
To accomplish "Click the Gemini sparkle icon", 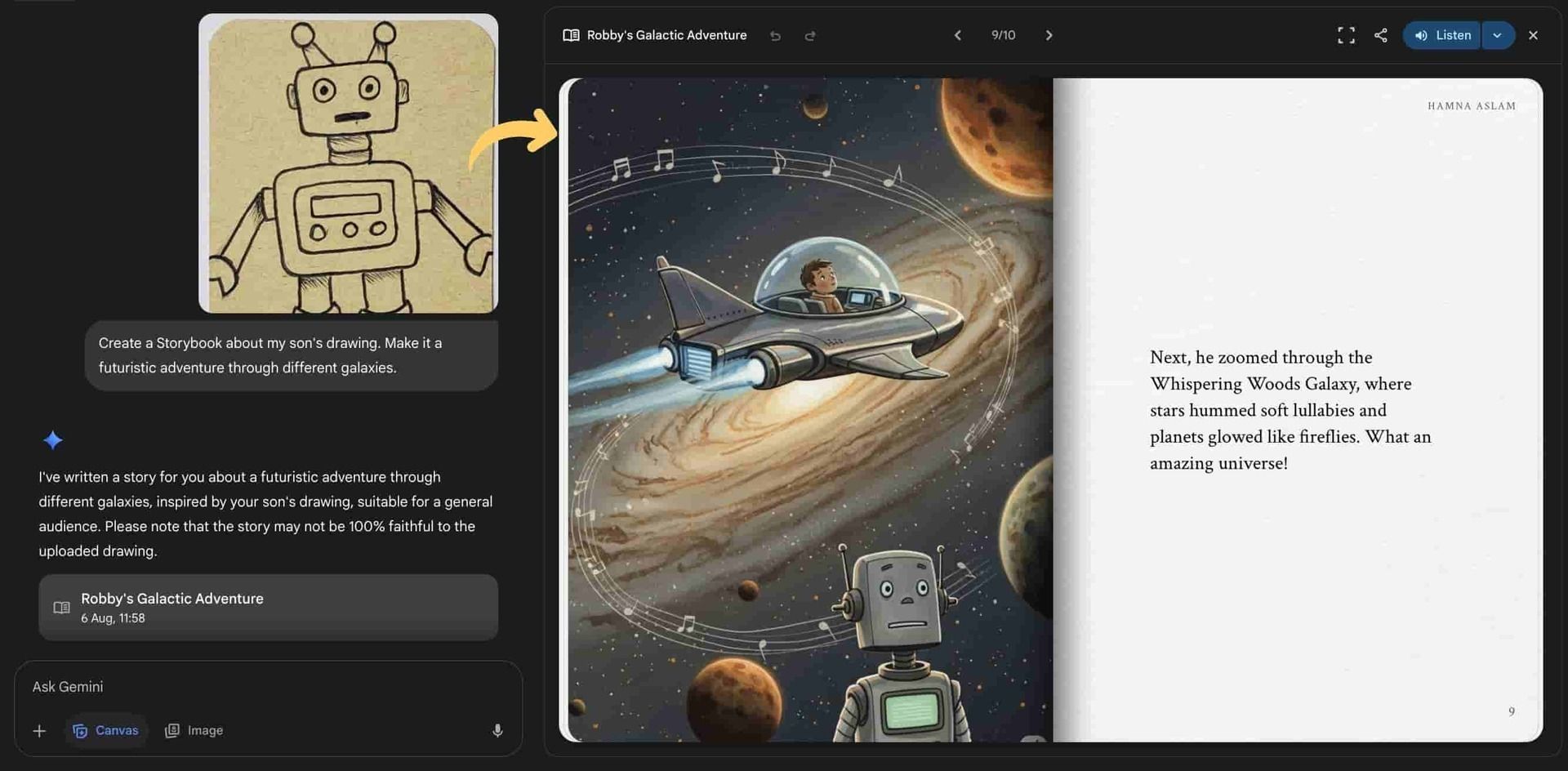I will pos(53,440).
